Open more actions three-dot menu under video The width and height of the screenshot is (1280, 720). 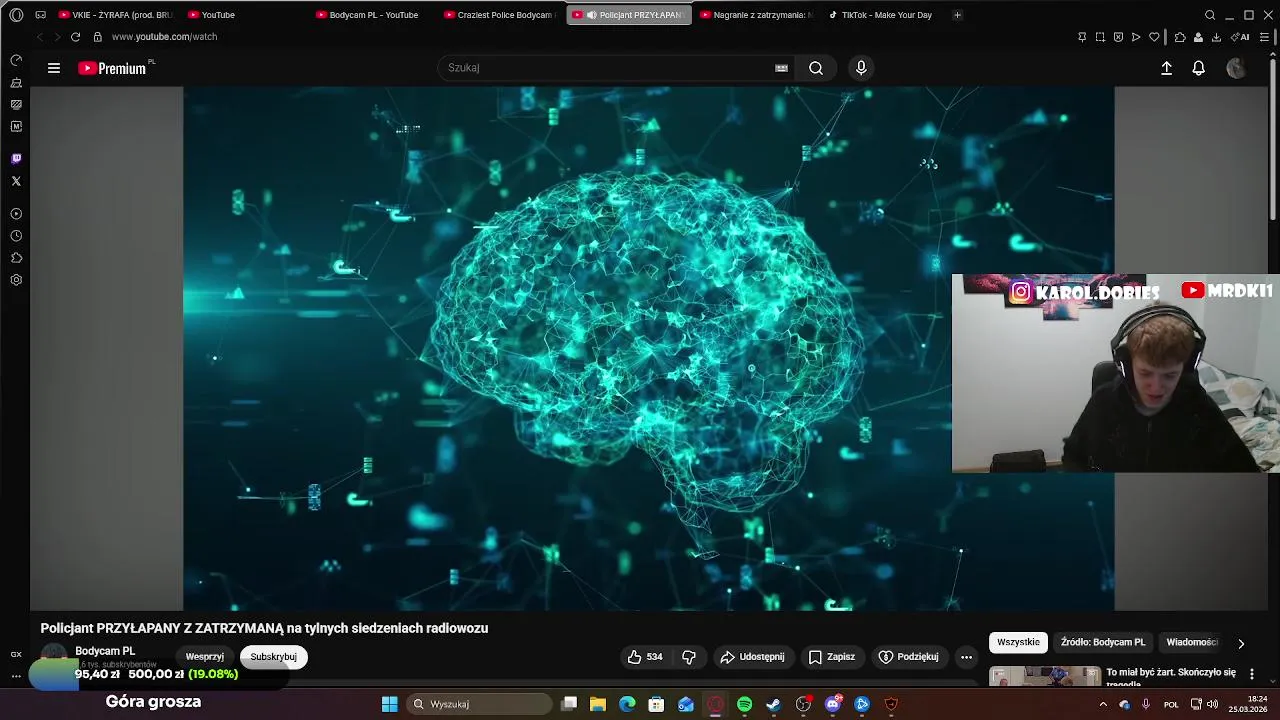click(966, 657)
